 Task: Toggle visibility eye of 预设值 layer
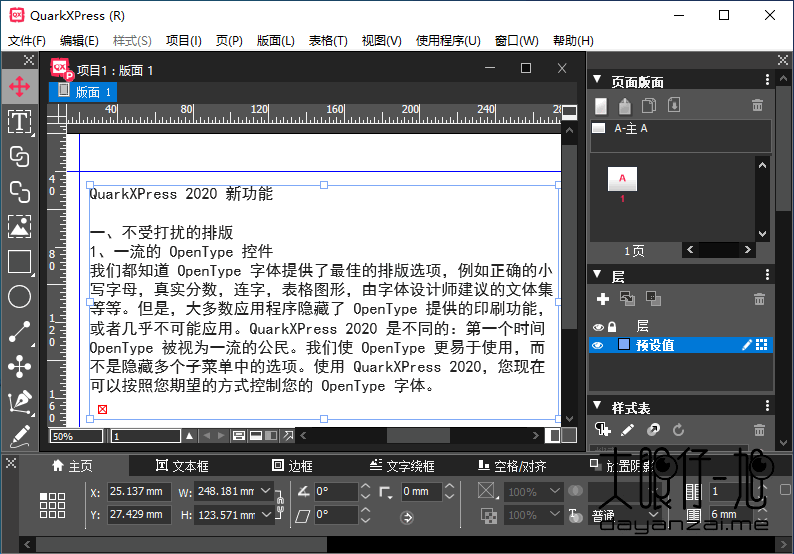[x=598, y=345]
